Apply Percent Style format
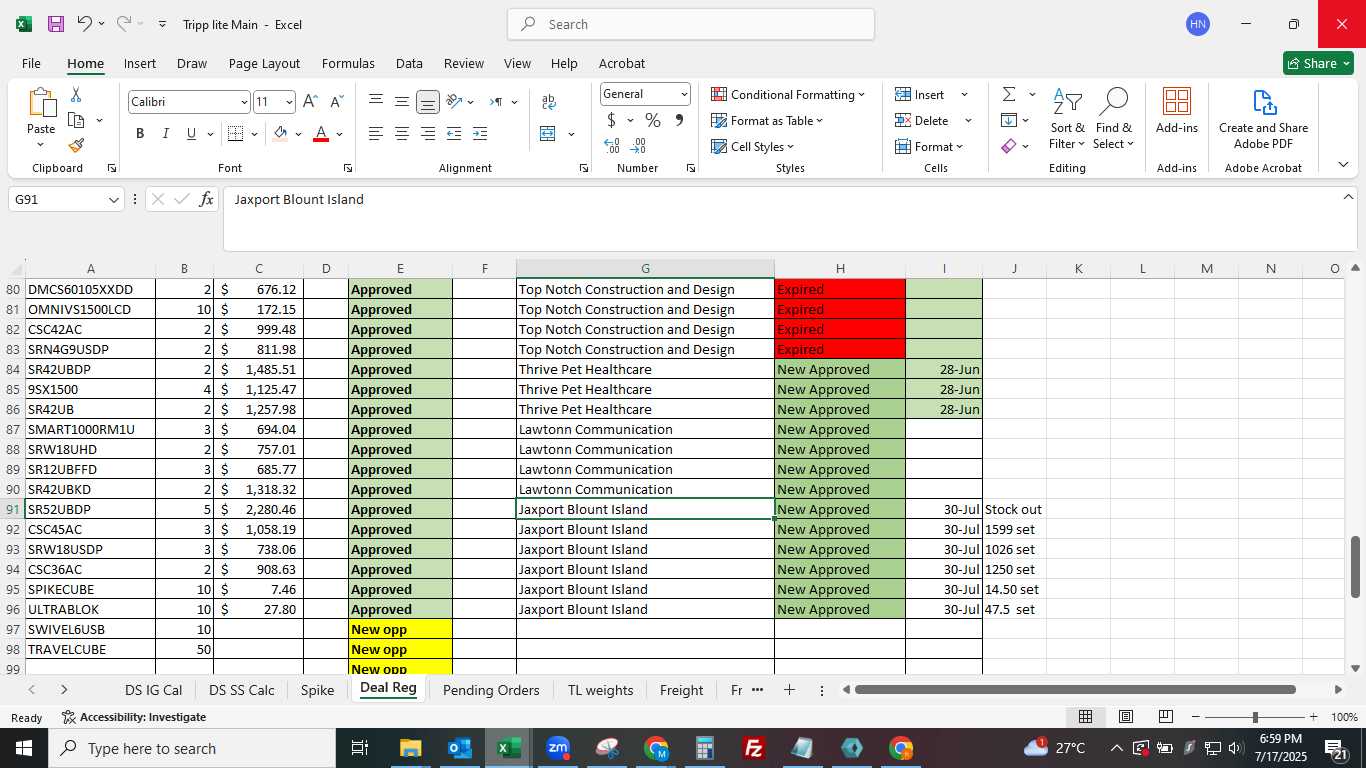The width and height of the screenshot is (1366, 768). tap(653, 121)
